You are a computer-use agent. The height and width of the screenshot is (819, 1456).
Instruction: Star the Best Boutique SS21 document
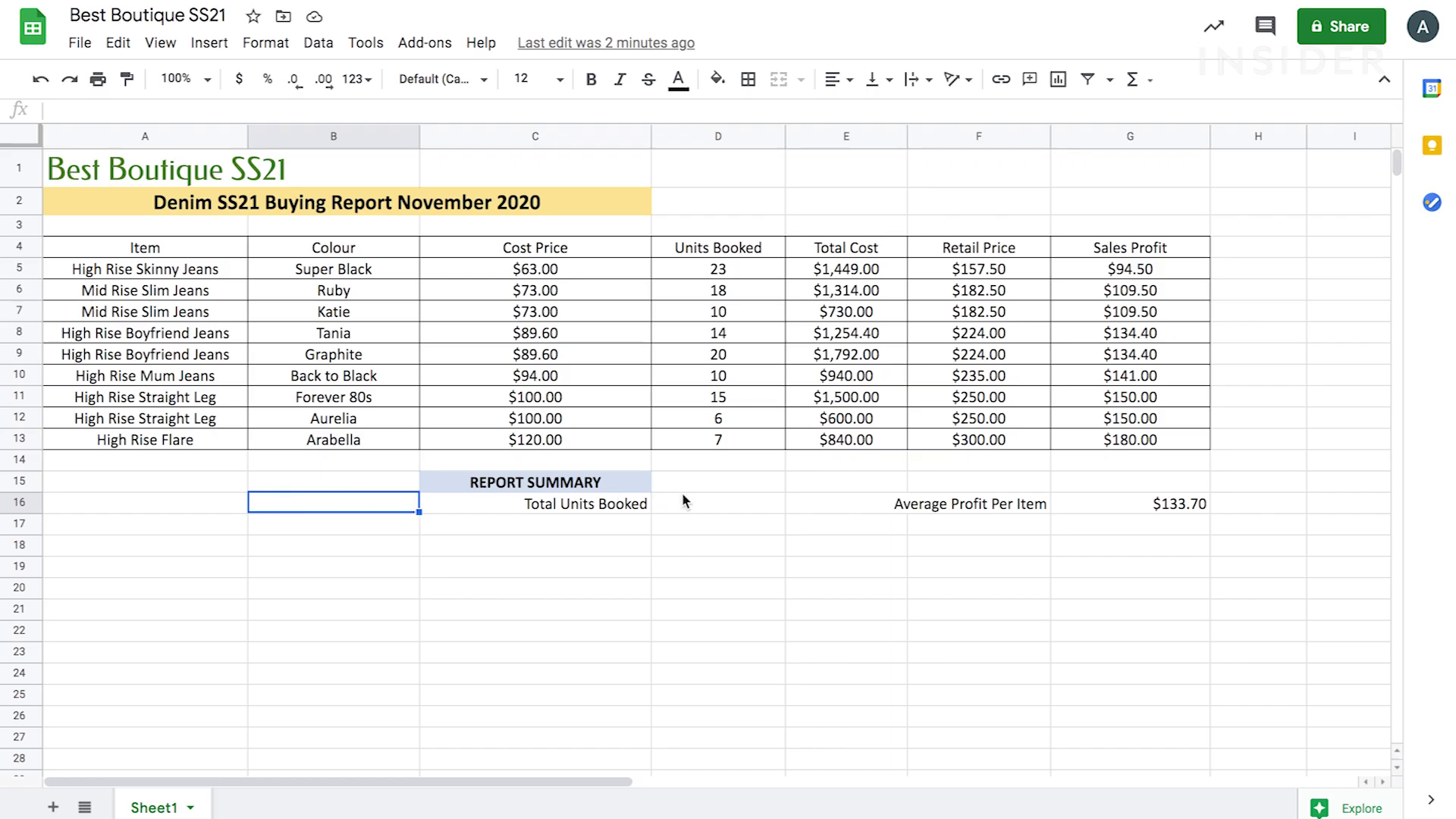click(253, 16)
